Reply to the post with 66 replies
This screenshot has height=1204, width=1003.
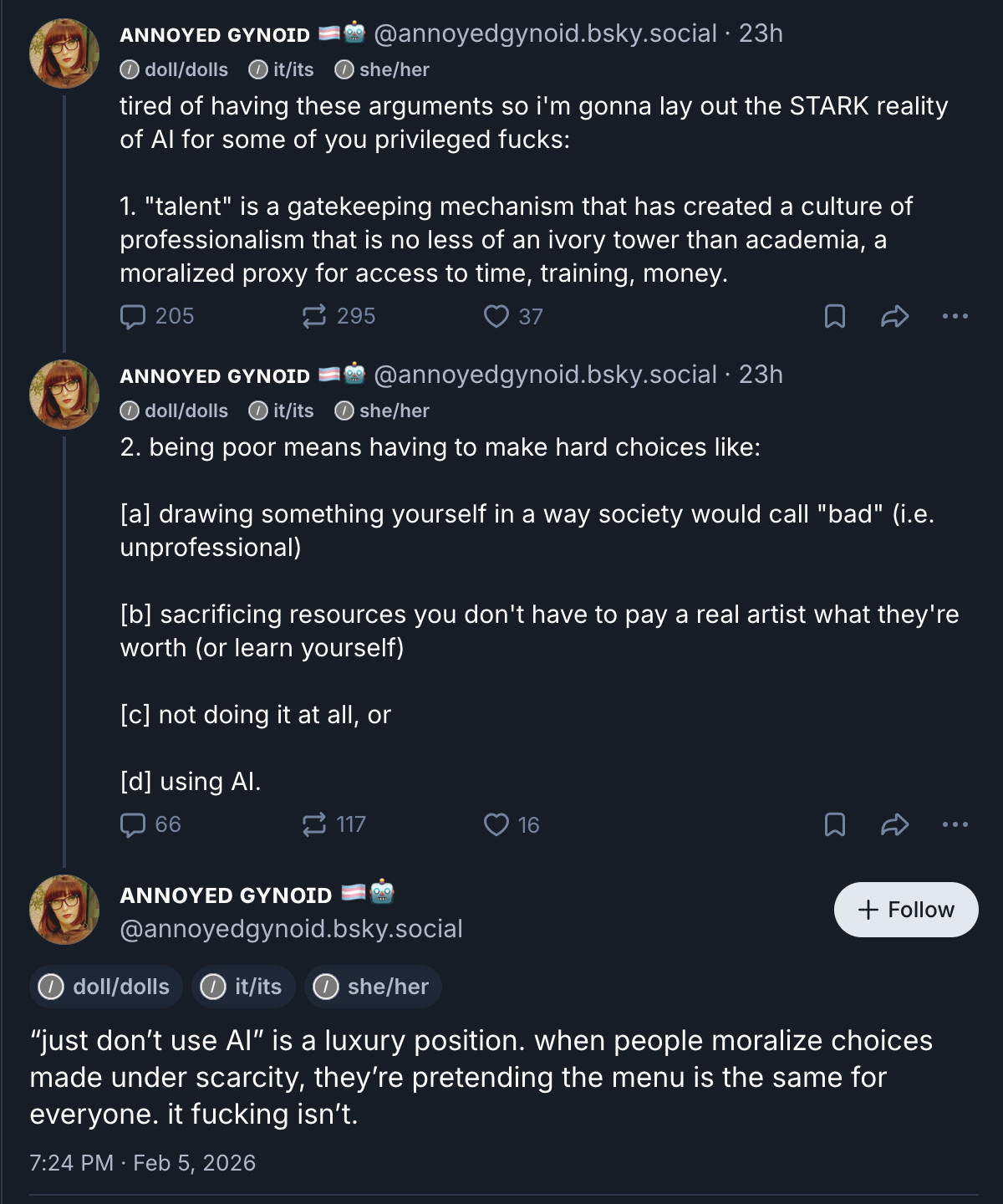[x=134, y=824]
